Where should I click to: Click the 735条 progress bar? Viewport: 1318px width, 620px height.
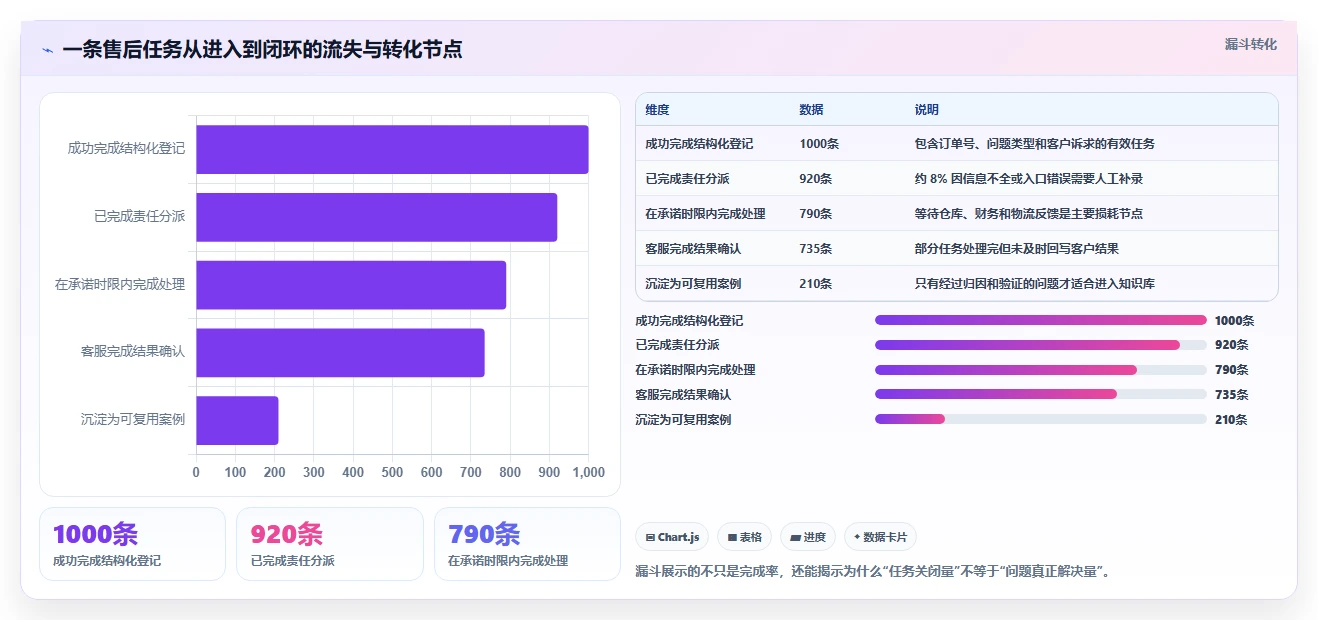[1041, 394]
